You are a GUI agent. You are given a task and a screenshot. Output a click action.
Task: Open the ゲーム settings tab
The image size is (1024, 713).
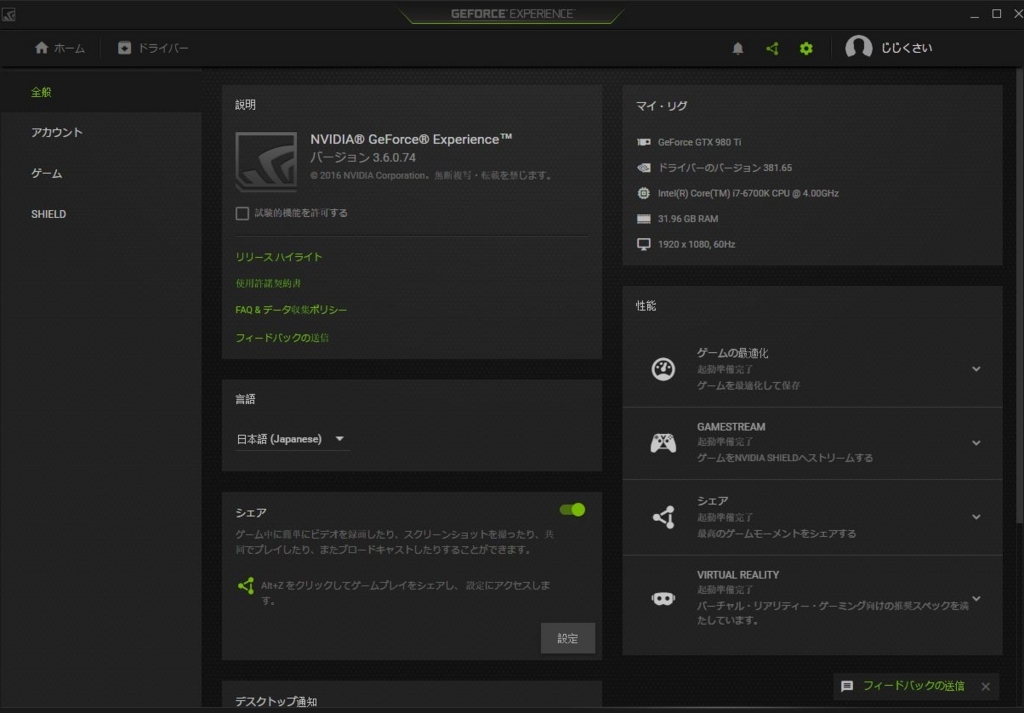(101, 174)
